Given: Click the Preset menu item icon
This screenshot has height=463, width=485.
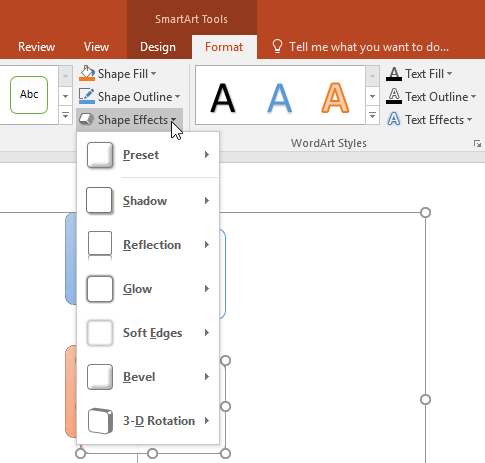Looking at the screenshot, I should coord(100,155).
